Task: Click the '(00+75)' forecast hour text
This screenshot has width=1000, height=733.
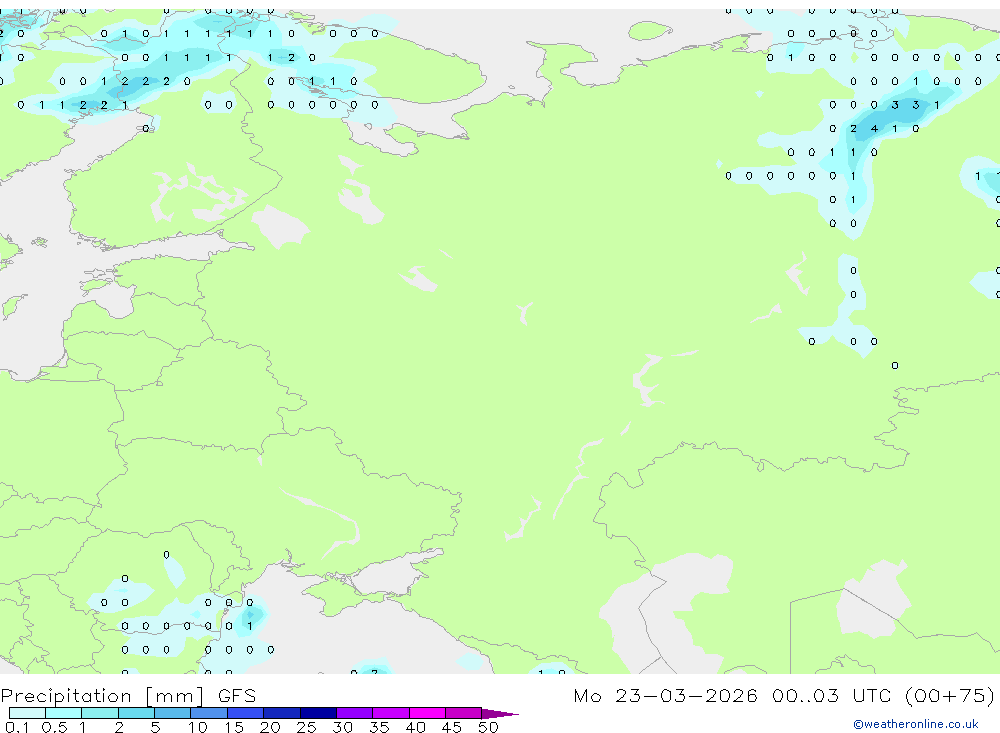Action: click(x=950, y=696)
